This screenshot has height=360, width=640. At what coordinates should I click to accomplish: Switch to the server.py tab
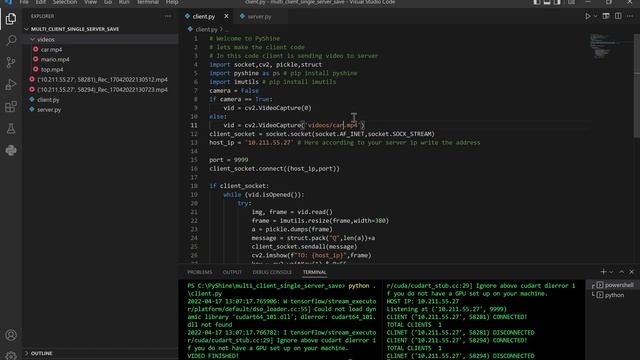(x=259, y=16)
